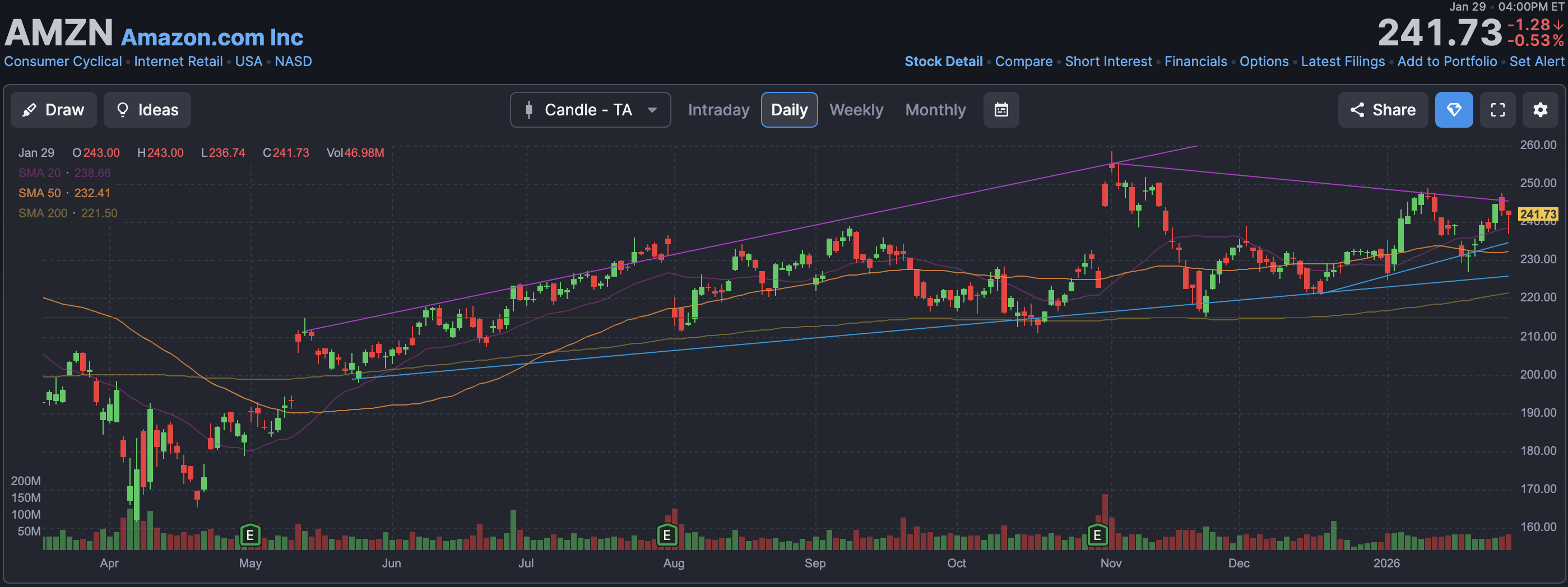Screen dimensions: 1568x587
Task: Switch to Weekly timeframe
Action: (856, 109)
